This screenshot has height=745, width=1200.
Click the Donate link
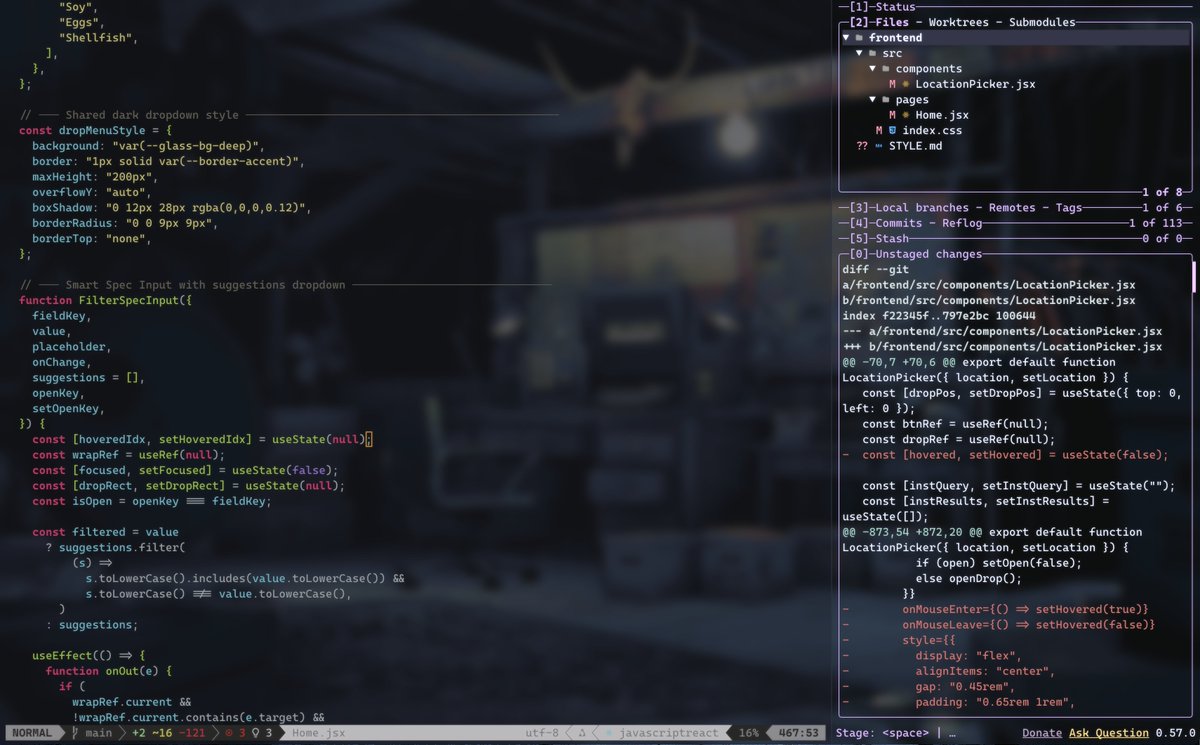(x=1042, y=733)
